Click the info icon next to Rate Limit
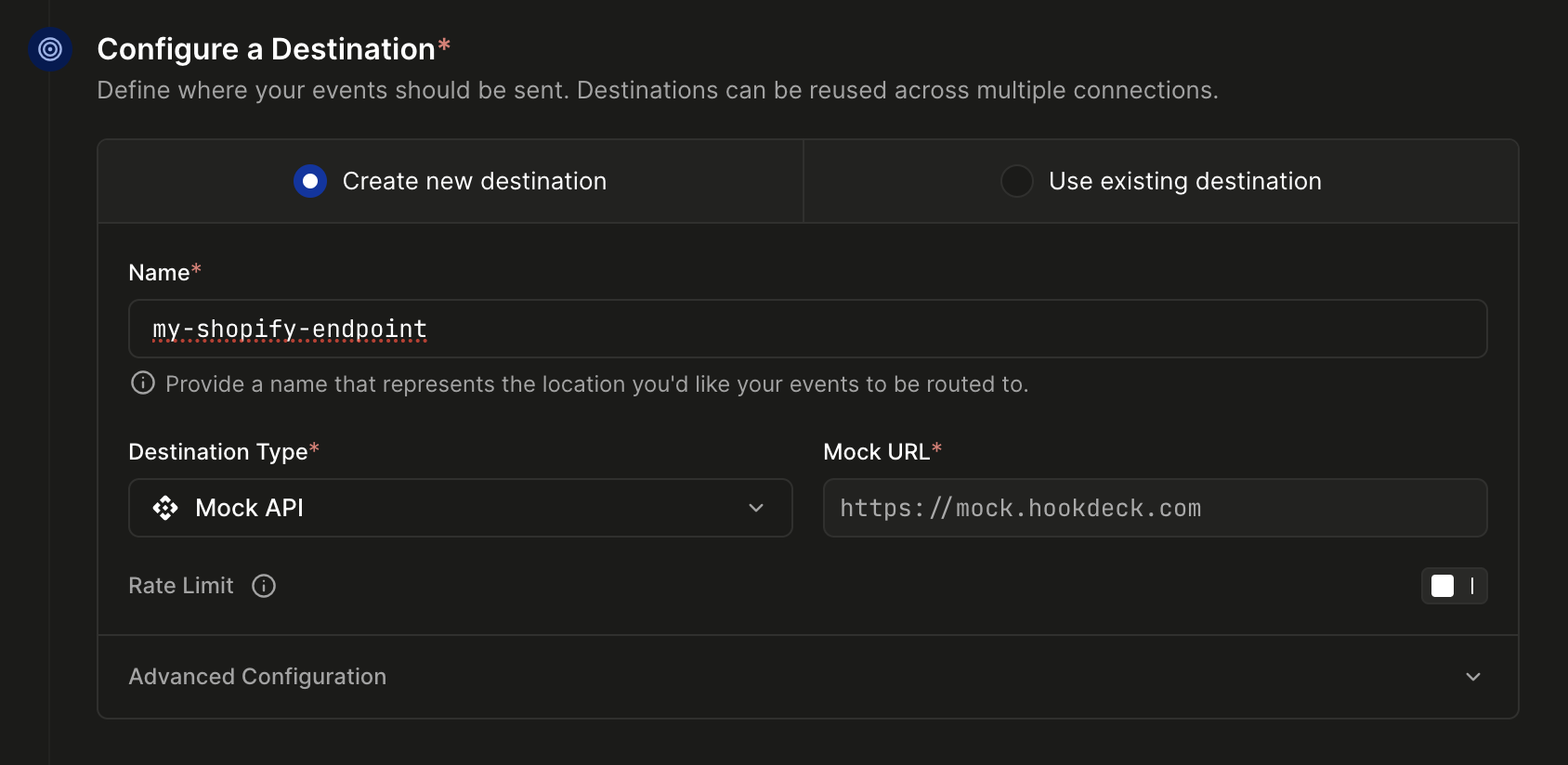 coord(264,586)
